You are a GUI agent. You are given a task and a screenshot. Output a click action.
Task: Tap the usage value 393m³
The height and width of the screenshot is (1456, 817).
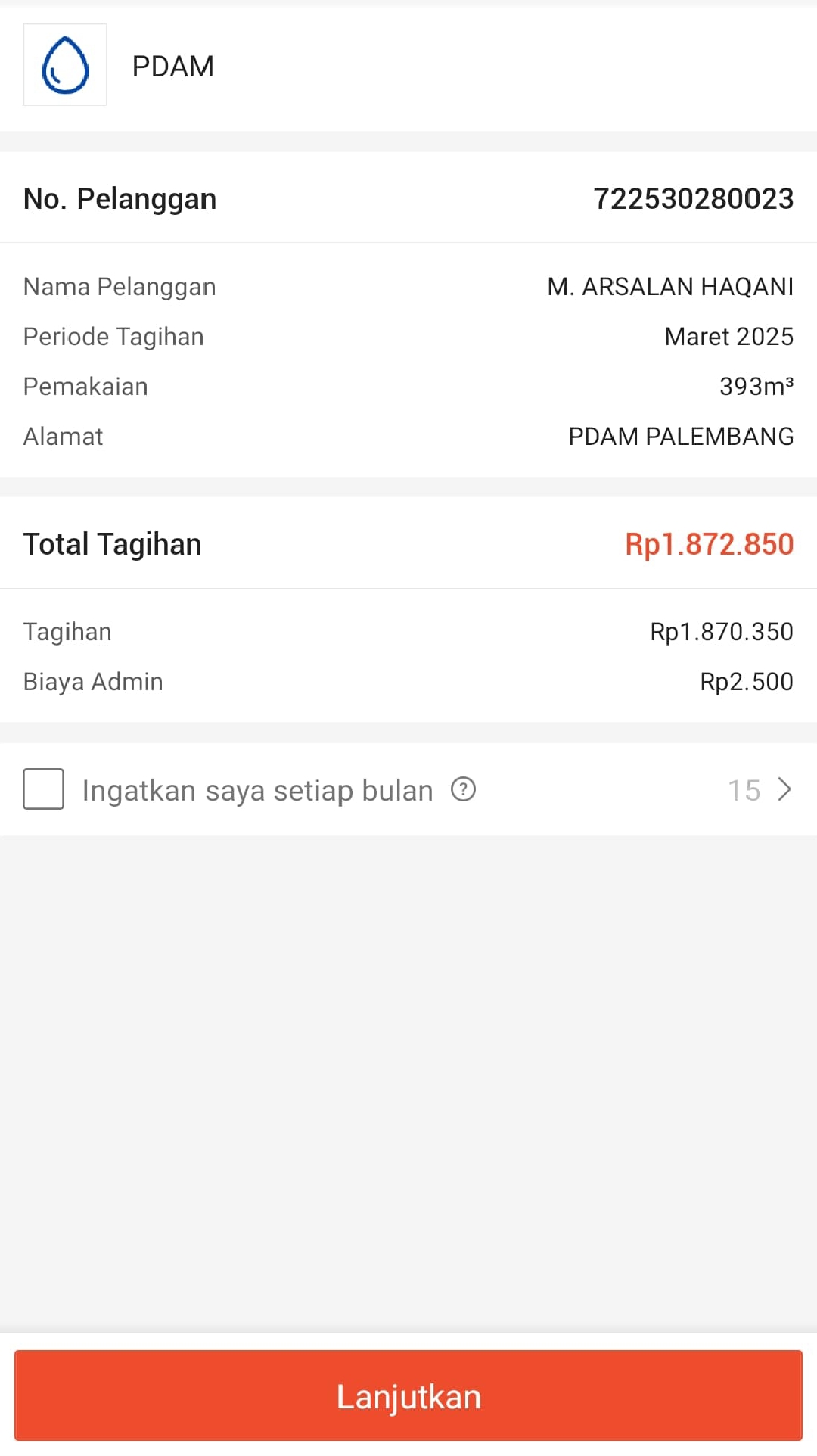(756, 387)
